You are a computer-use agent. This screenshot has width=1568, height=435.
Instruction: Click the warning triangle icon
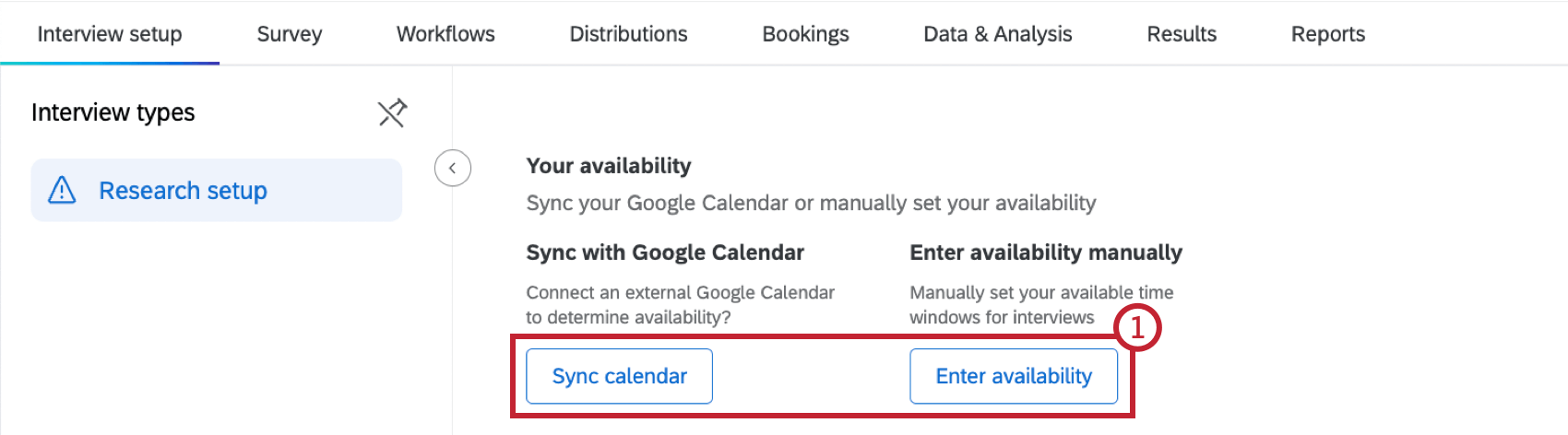[x=62, y=190]
